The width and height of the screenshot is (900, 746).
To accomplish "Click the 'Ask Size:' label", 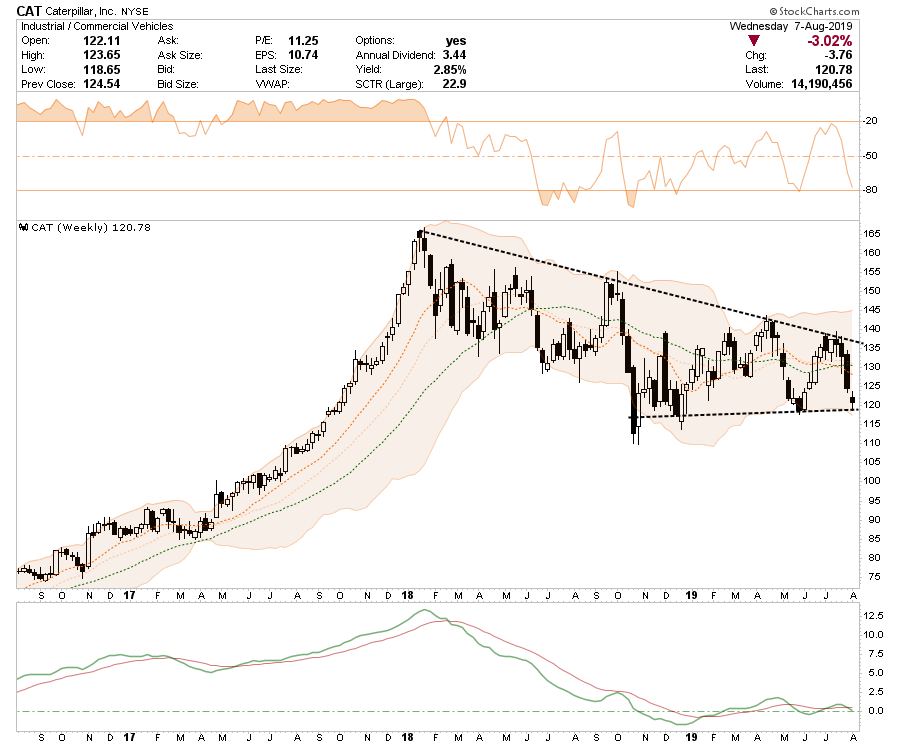I will pos(180,55).
